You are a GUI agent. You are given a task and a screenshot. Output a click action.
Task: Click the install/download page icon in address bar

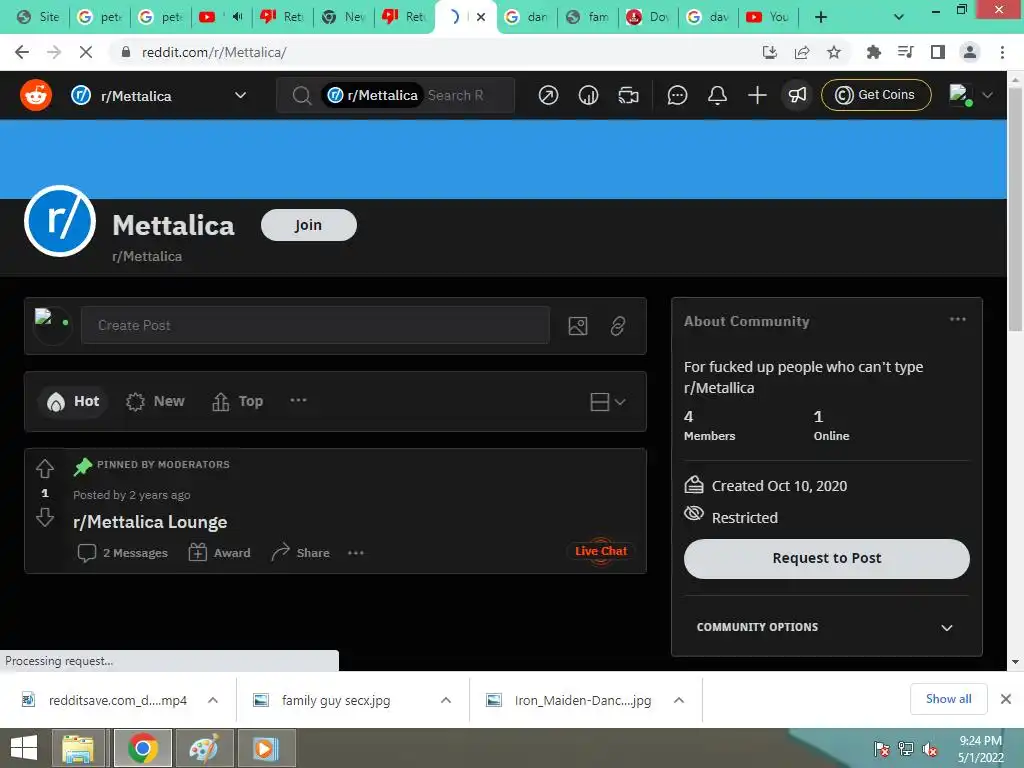click(770, 52)
